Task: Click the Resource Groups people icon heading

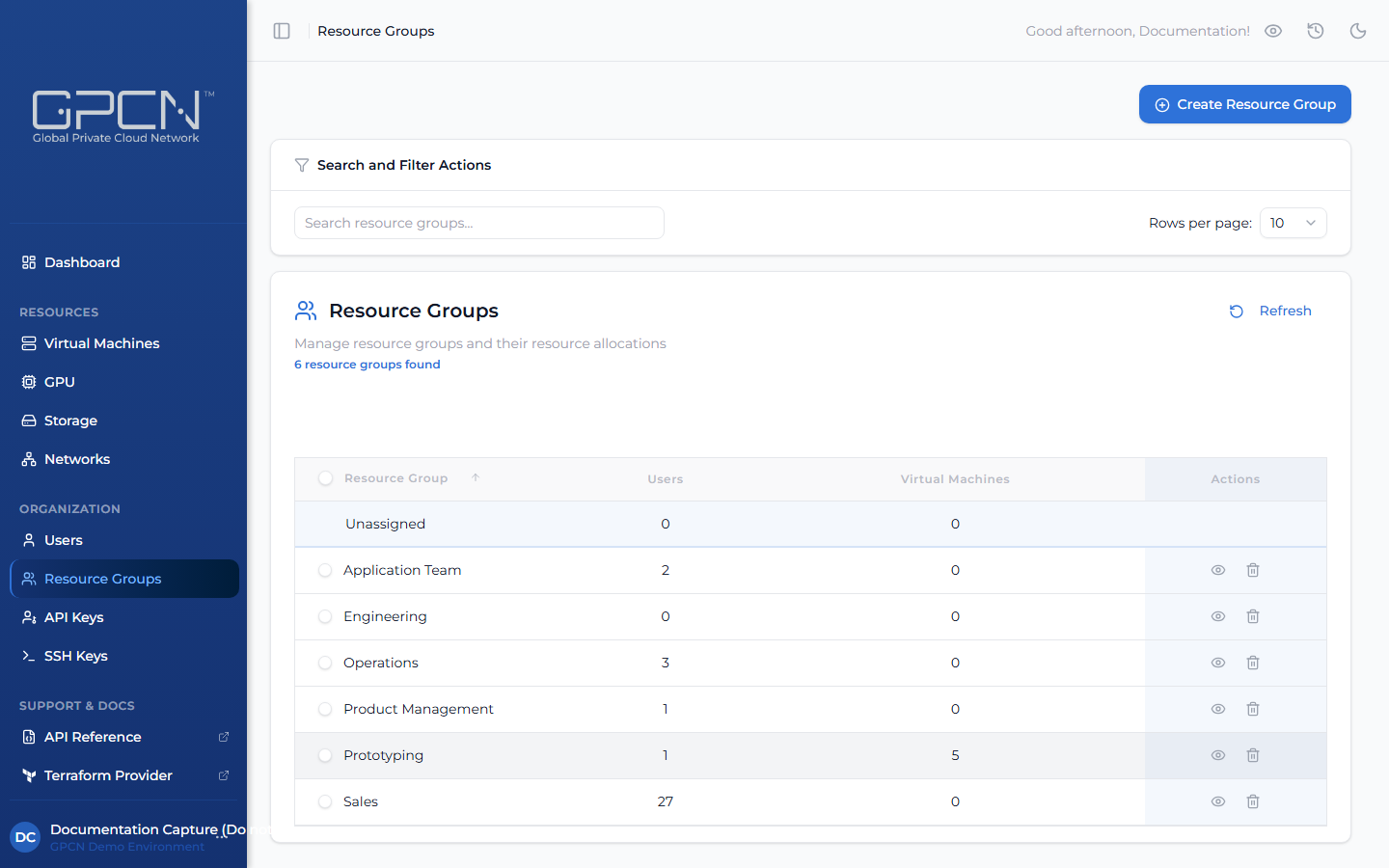Action: click(x=306, y=311)
